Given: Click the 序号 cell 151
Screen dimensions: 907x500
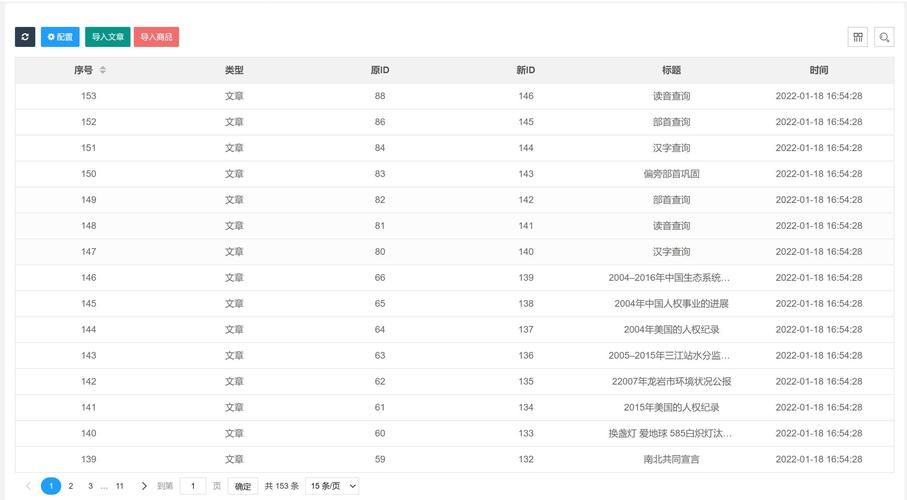Looking at the screenshot, I should point(89,148).
